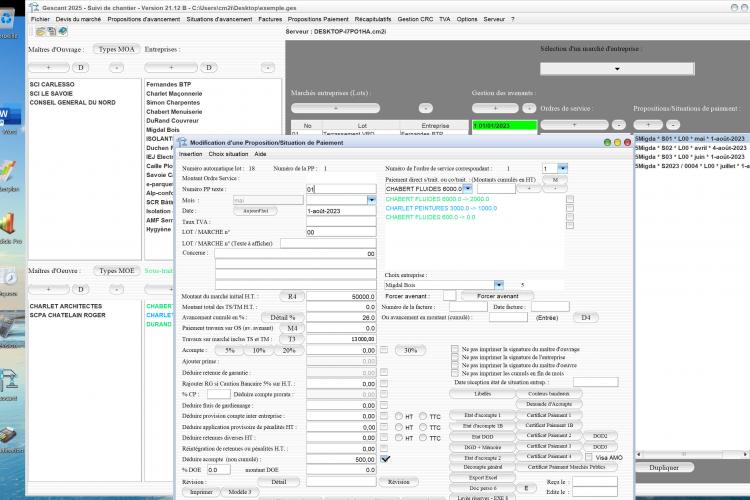Click the Date 1-août-2023 input field
Screen dimensions: 750x500
click(x=341, y=211)
